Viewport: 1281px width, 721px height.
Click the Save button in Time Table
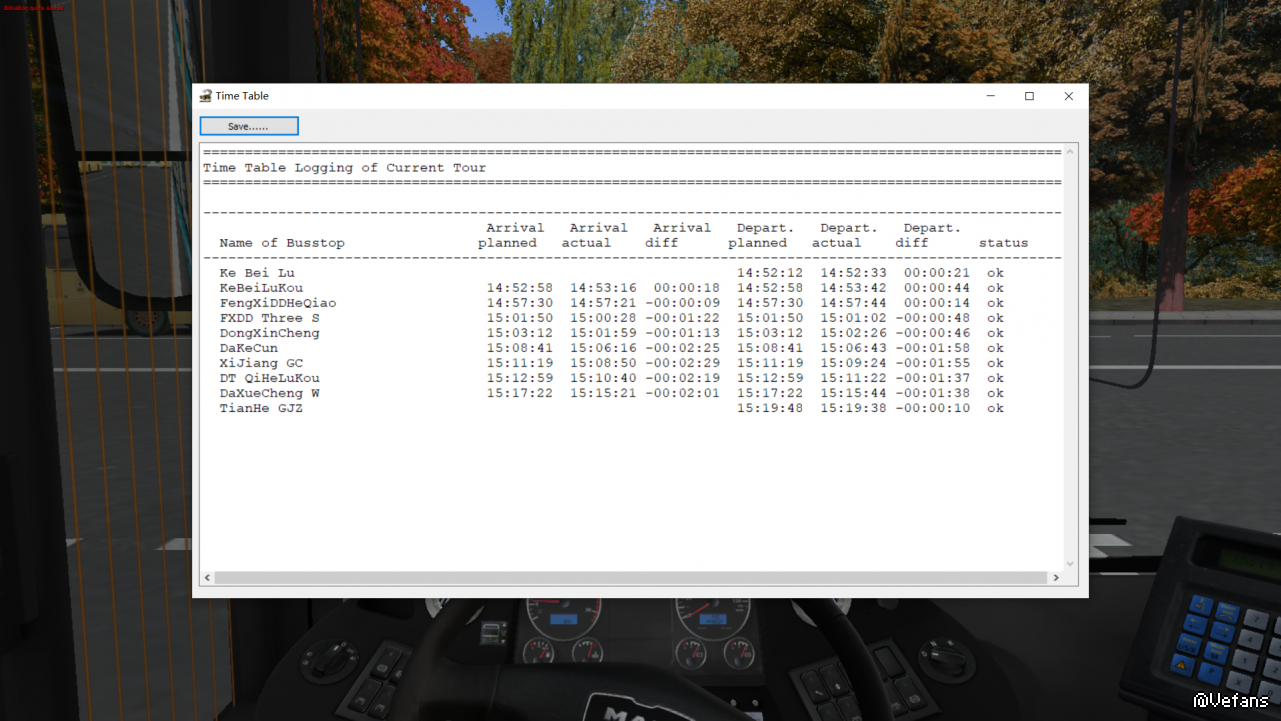point(249,126)
